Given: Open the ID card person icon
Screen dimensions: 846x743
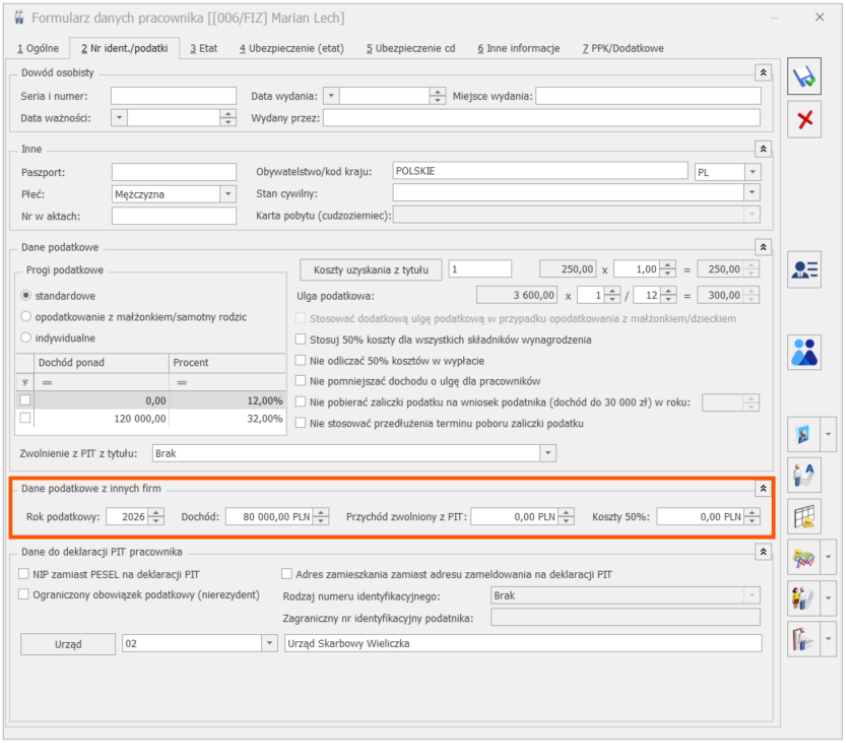Looking at the screenshot, I should point(804,269).
